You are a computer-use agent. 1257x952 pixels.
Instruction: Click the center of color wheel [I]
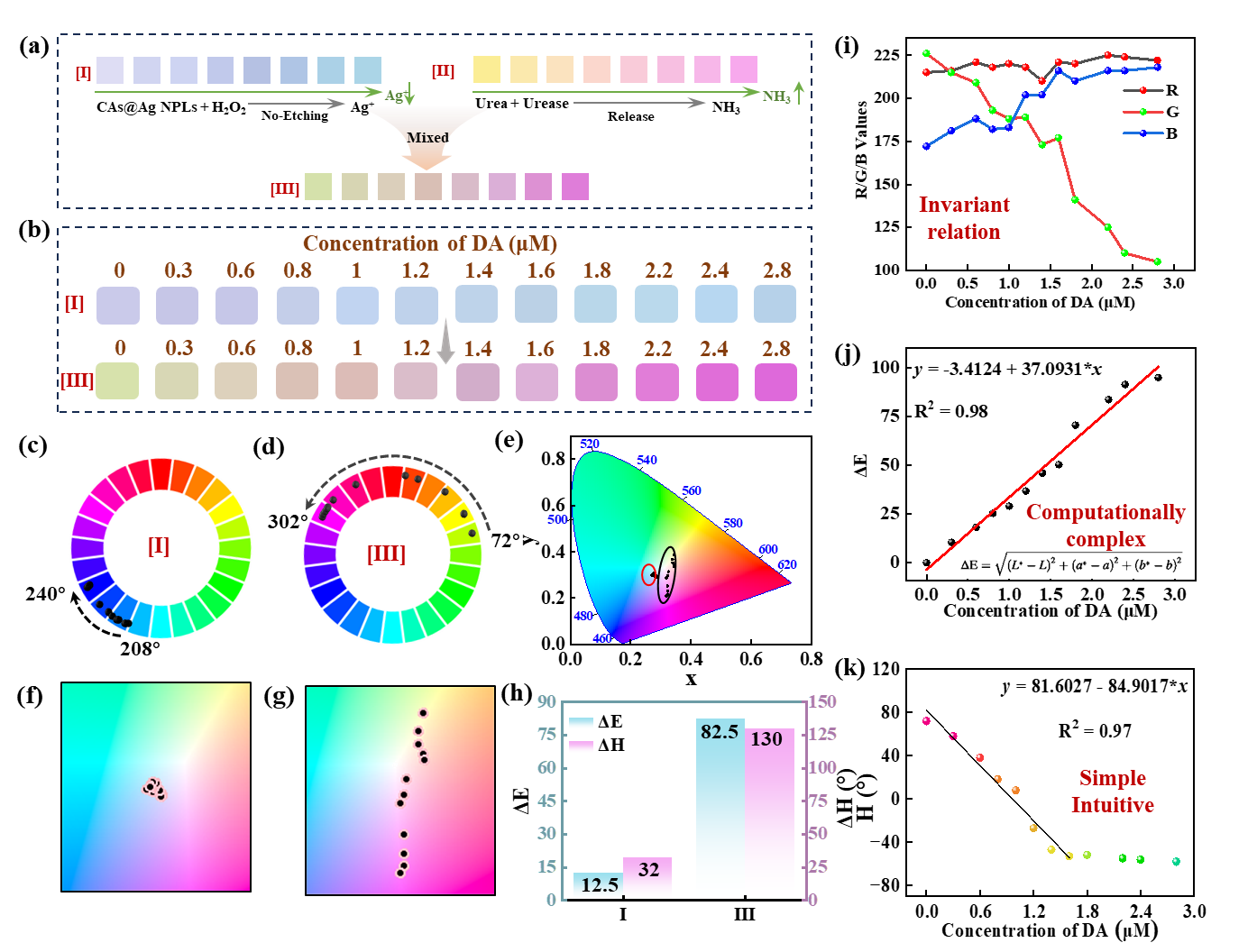coord(160,547)
